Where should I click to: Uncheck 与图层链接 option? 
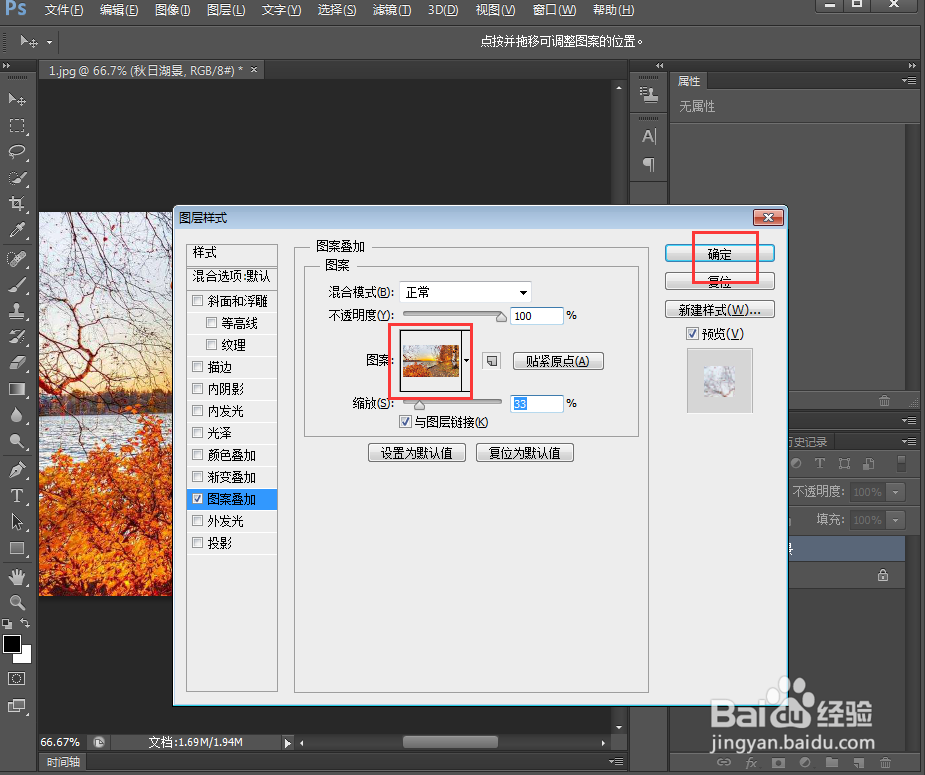coord(405,422)
